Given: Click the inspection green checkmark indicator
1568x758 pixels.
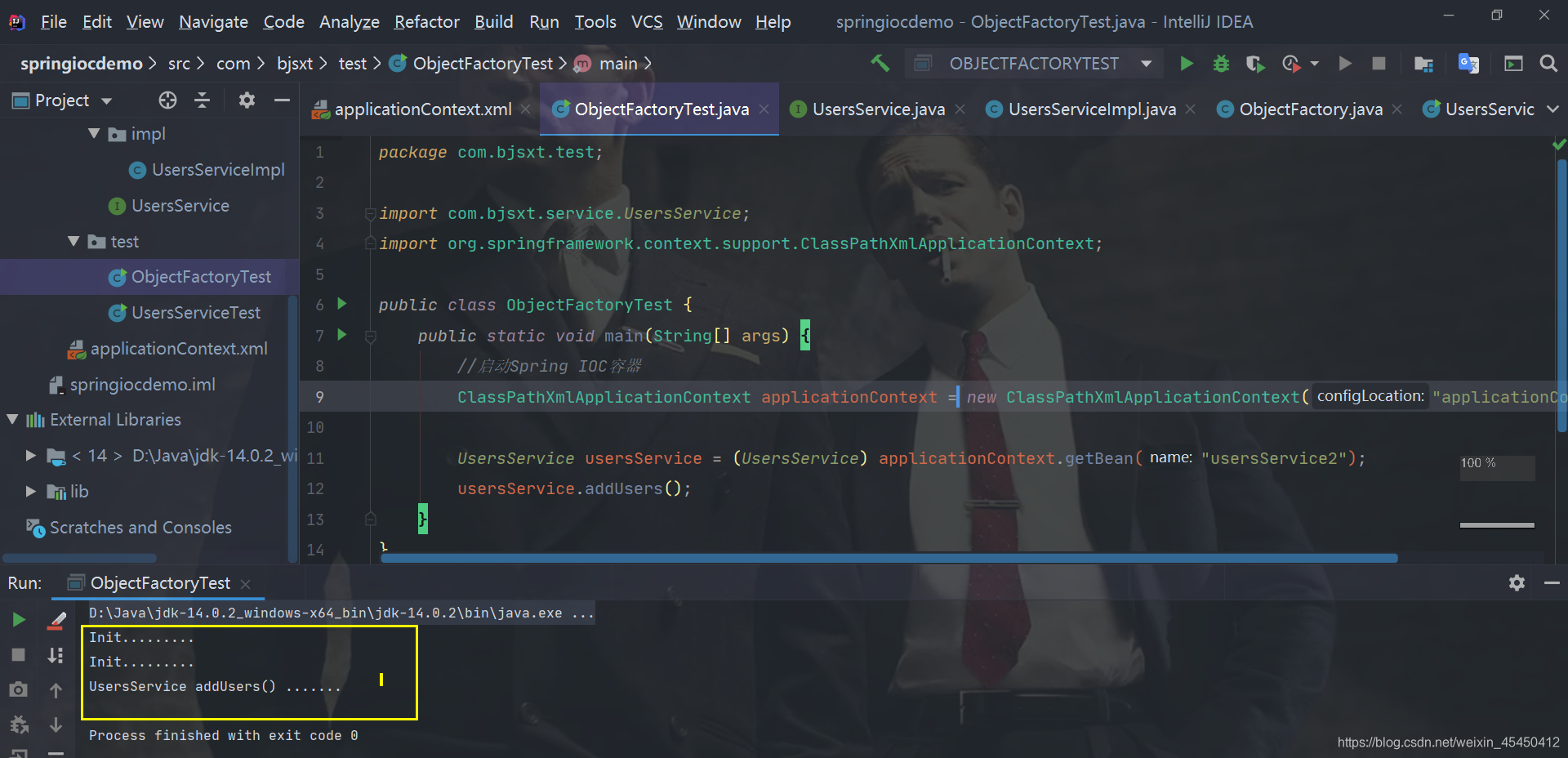Looking at the screenshot, I should 1559,145.
